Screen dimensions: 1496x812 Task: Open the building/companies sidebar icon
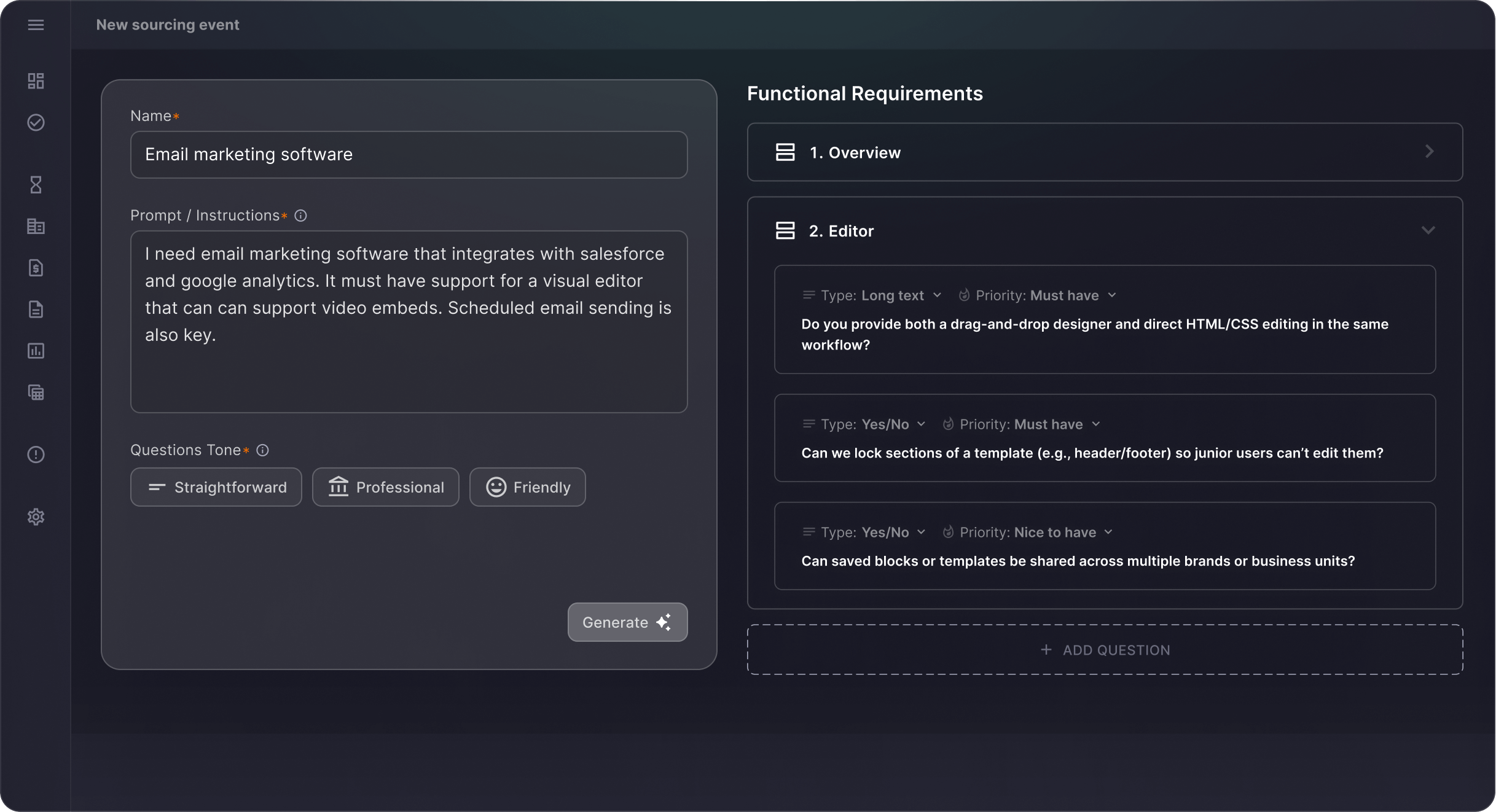pos(36,226)
